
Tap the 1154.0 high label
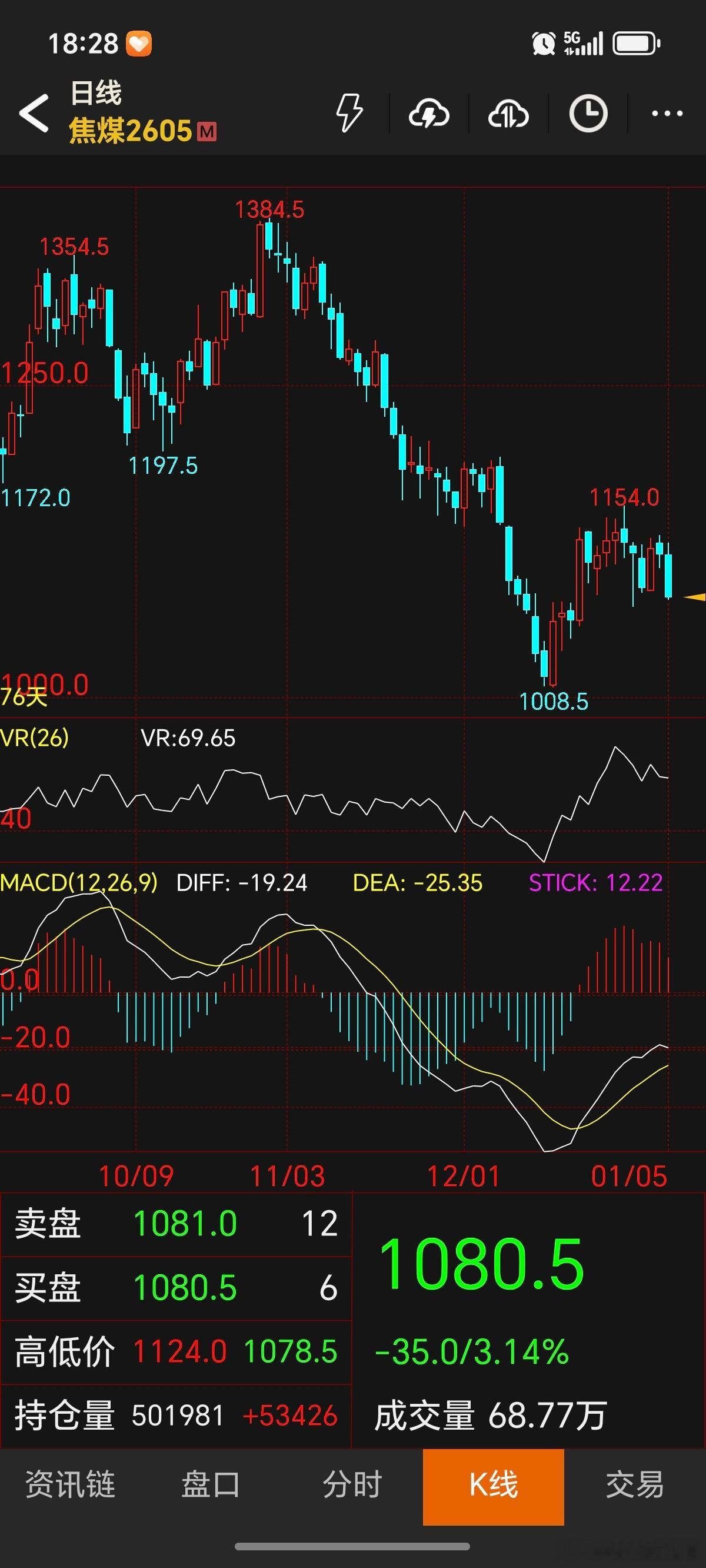[624, 498]
